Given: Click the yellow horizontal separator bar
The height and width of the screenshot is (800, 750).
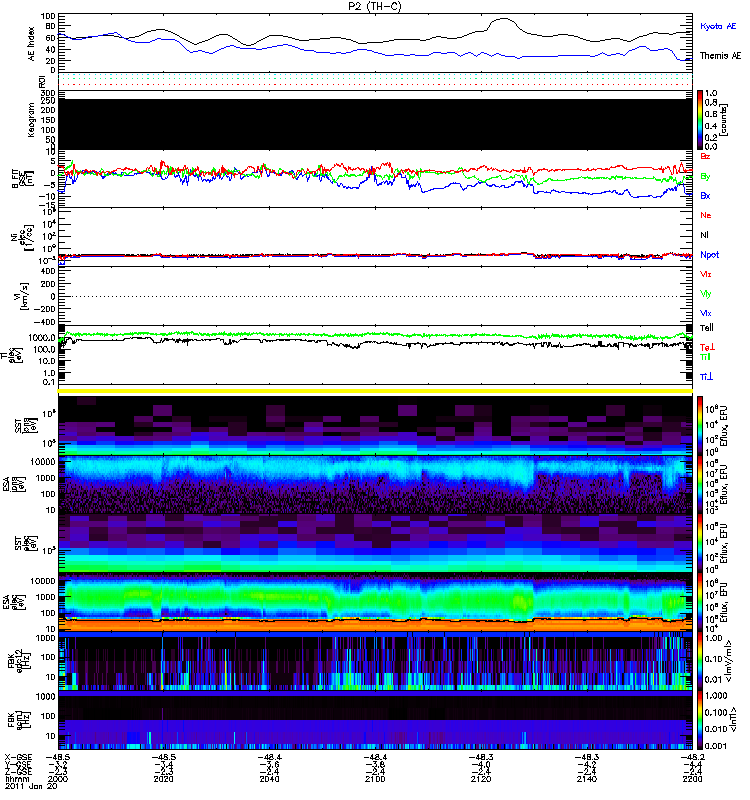Looking at the screenshot, I should [x=375, y=391].
